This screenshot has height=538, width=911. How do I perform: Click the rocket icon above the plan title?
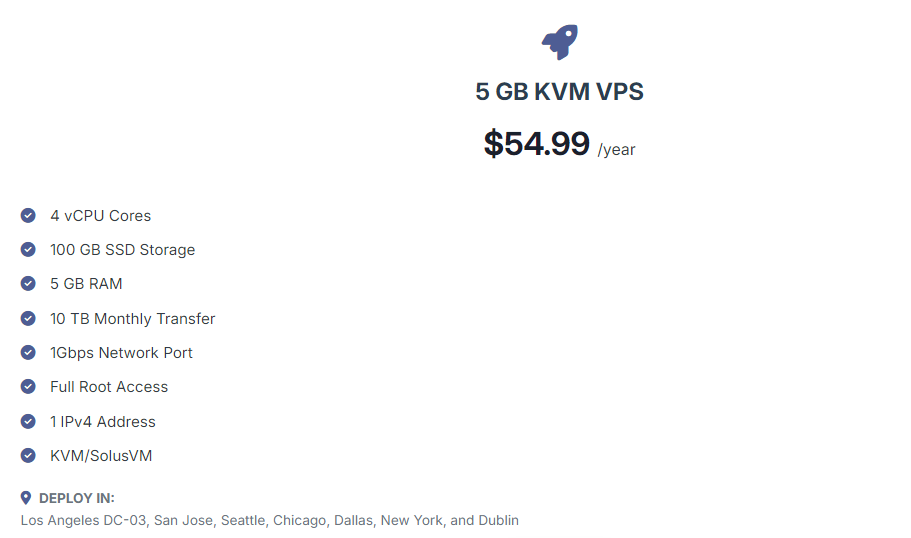(x=559, y=42)
